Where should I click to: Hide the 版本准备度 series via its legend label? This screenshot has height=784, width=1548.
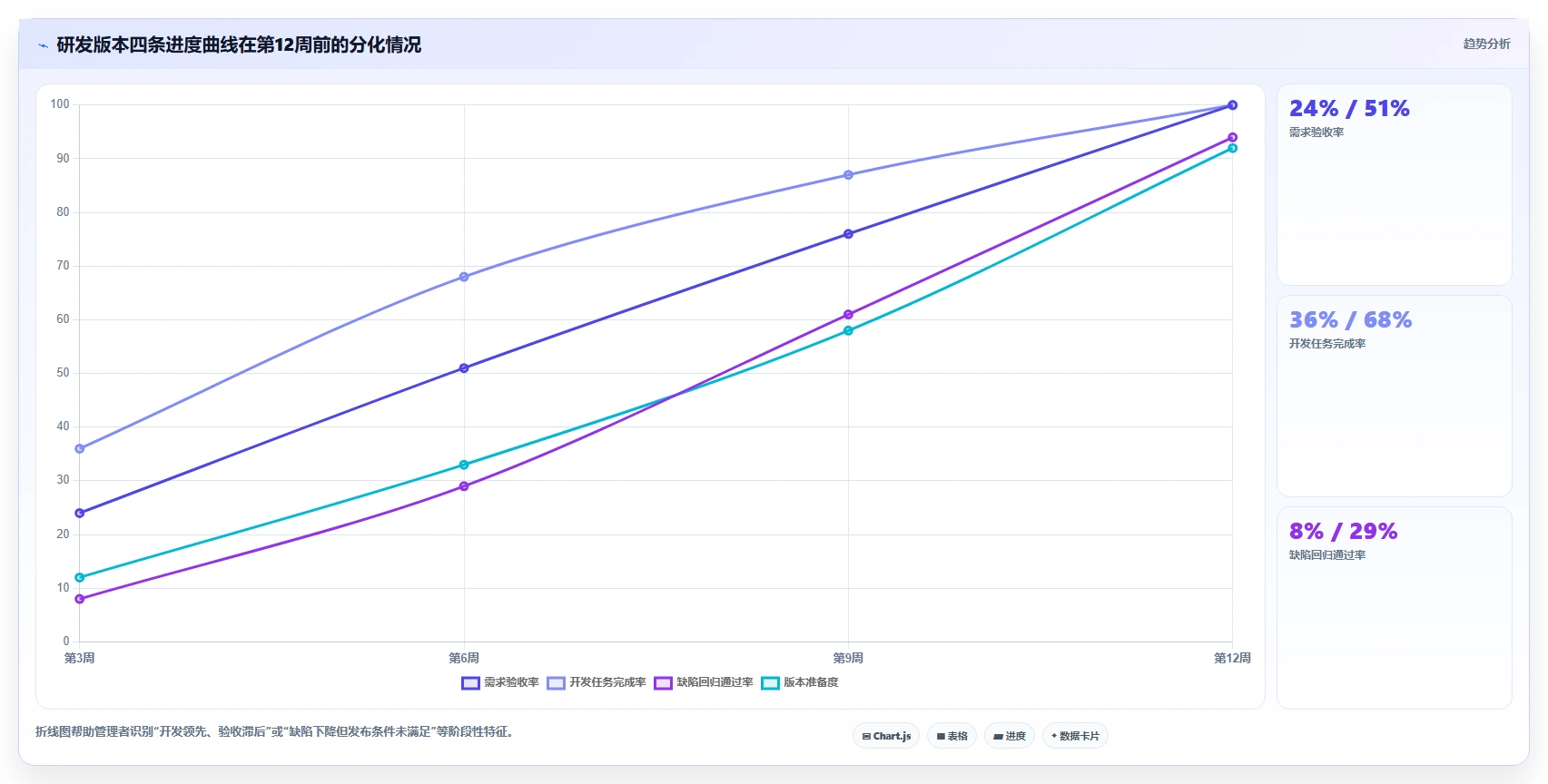click(x=811, y=682)
